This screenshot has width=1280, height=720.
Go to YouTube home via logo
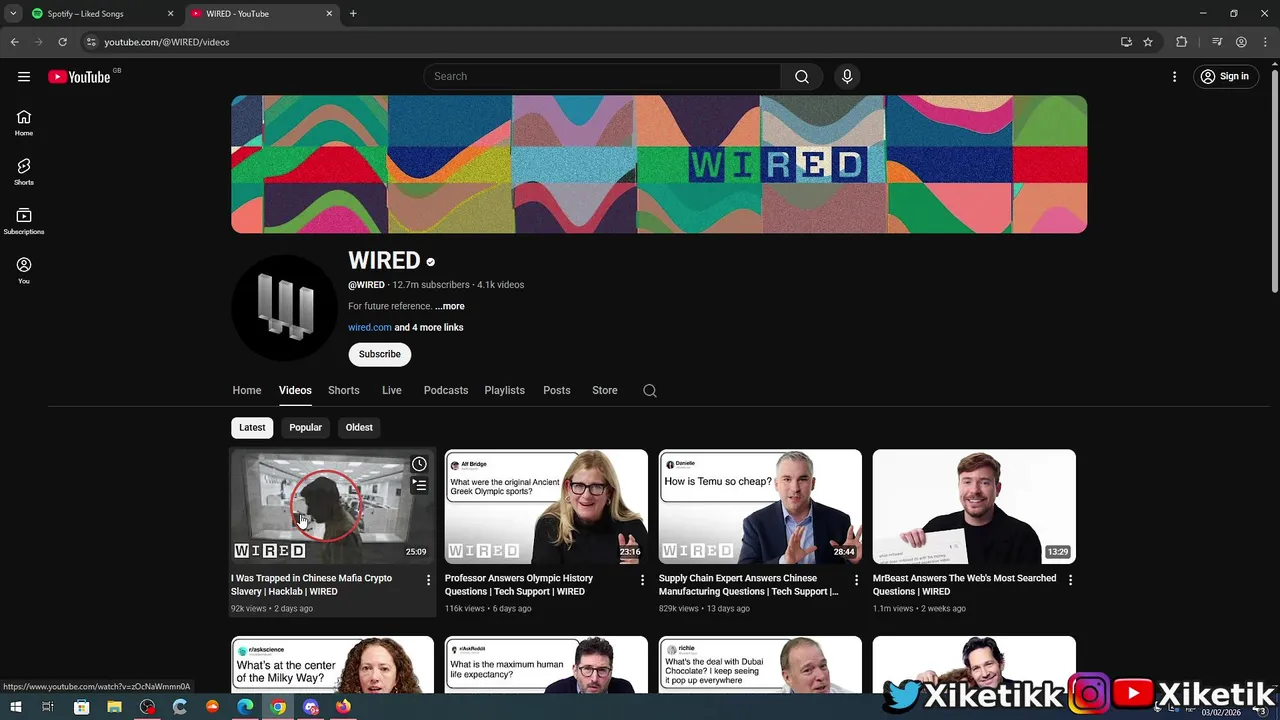coord(79,77)
